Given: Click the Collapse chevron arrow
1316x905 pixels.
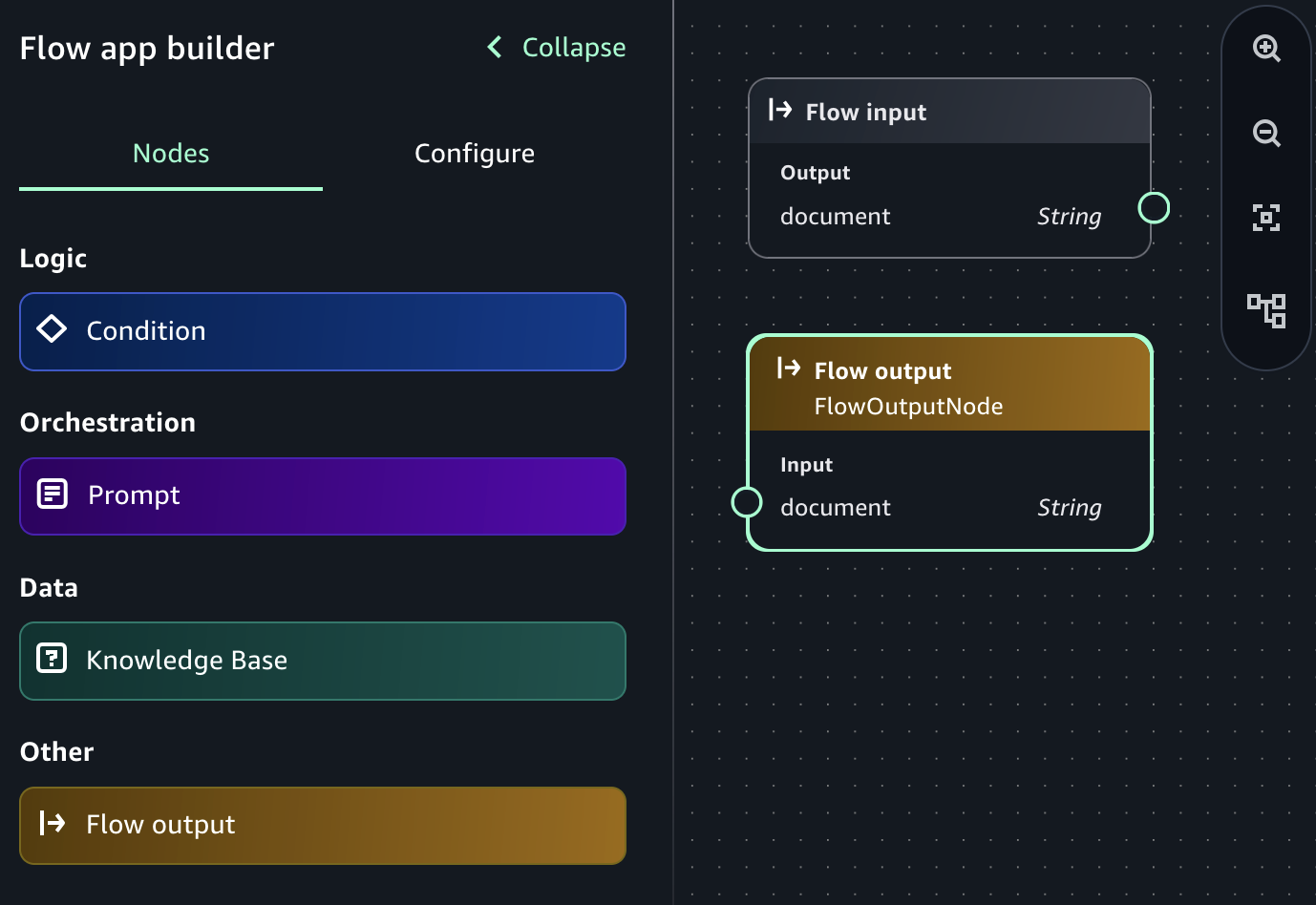Looking at the screenshot, I should click(494, 47).
